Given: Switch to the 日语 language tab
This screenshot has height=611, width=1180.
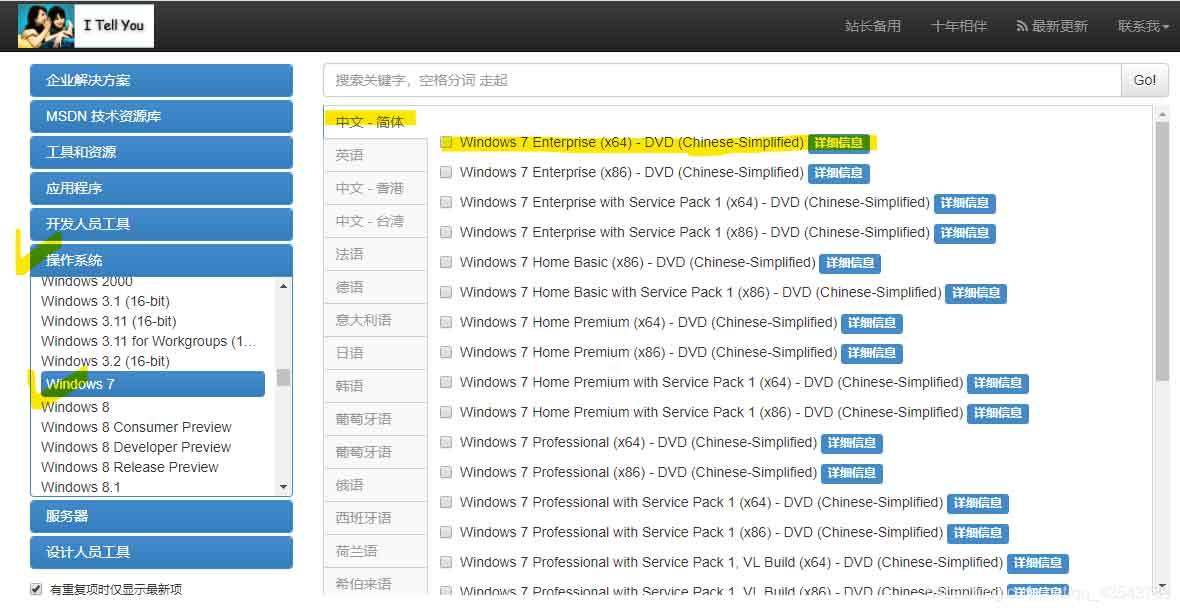Looking at the screenshot, I should coord(375,353).
